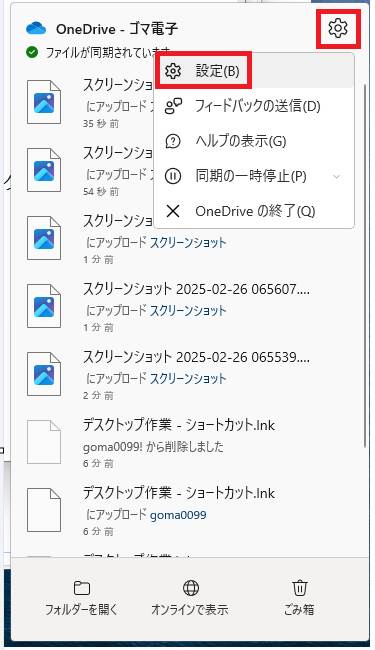375x650 pixels.
Task: Click the globe icon above オンラインで表示
Action: 191,587
